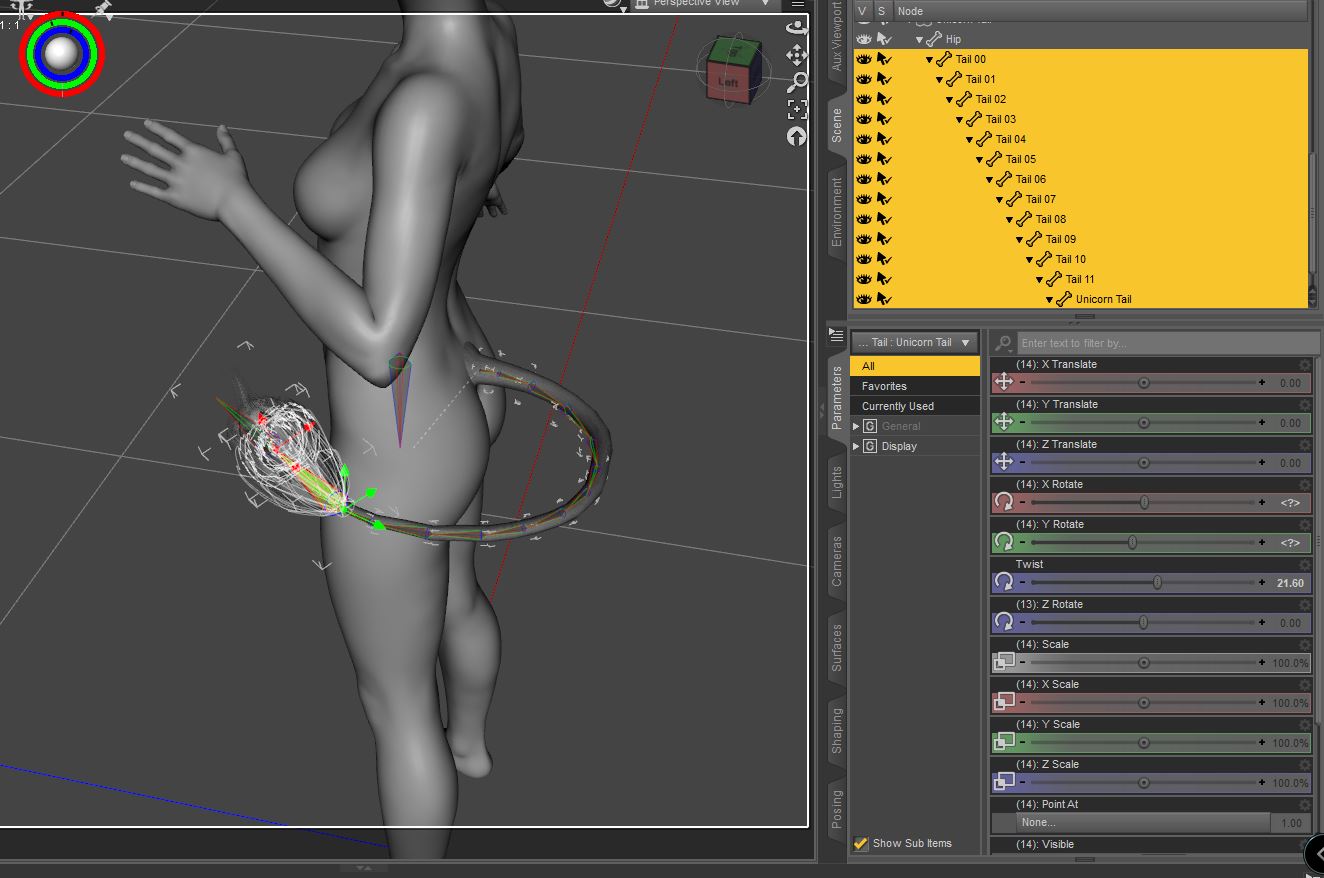This screenshot has height=878, width=1324.
Task: Collapse the Tail 09 node triangle
Action: 1019,240
